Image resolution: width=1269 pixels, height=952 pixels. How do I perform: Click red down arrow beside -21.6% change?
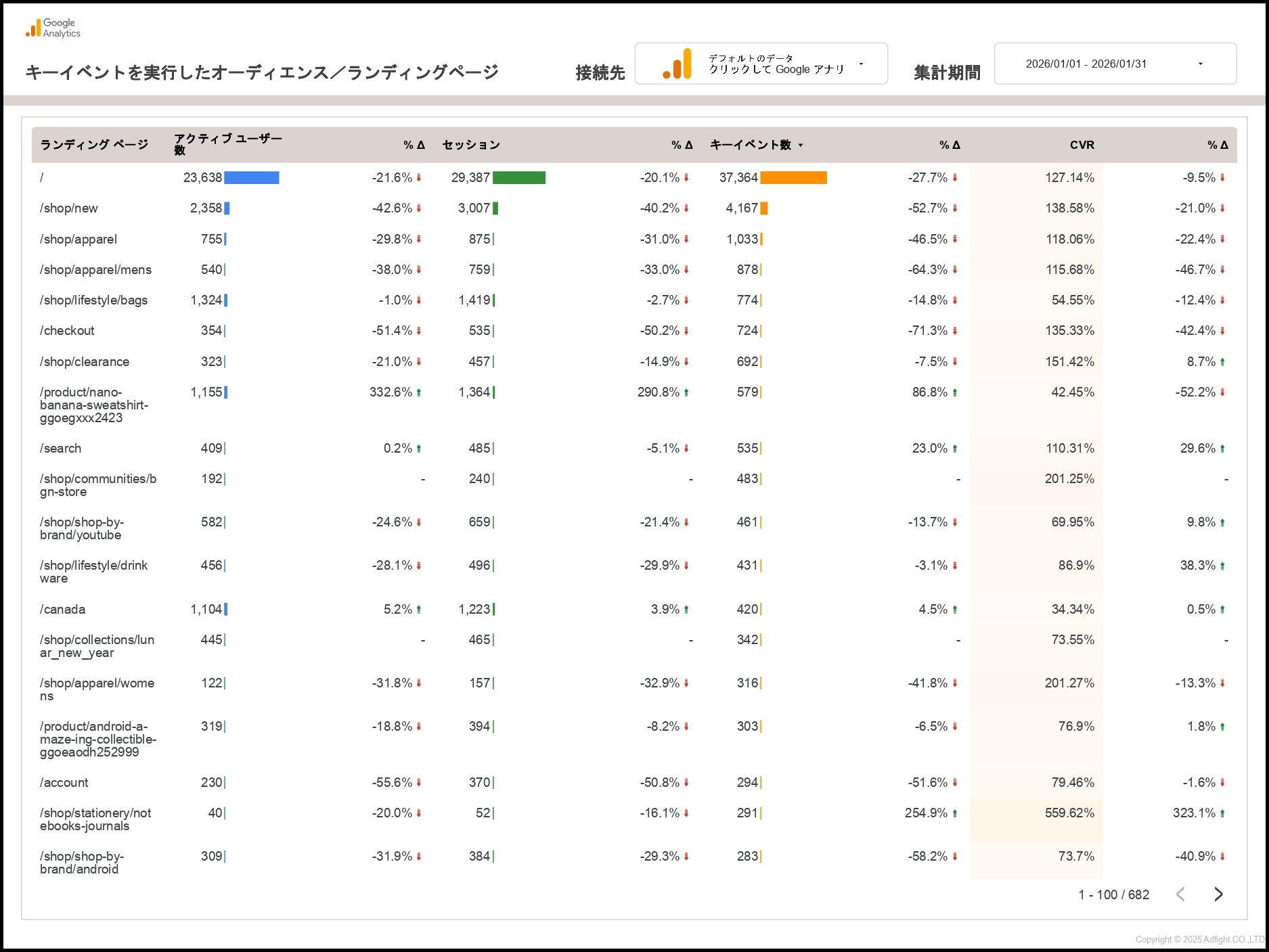(x=419, y=178)
